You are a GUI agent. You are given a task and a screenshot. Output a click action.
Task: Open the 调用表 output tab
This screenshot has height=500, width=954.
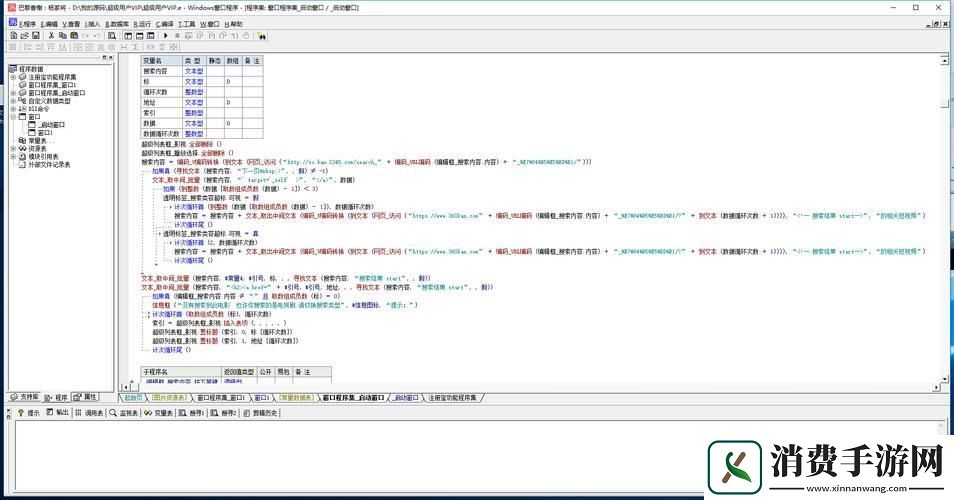89,412
